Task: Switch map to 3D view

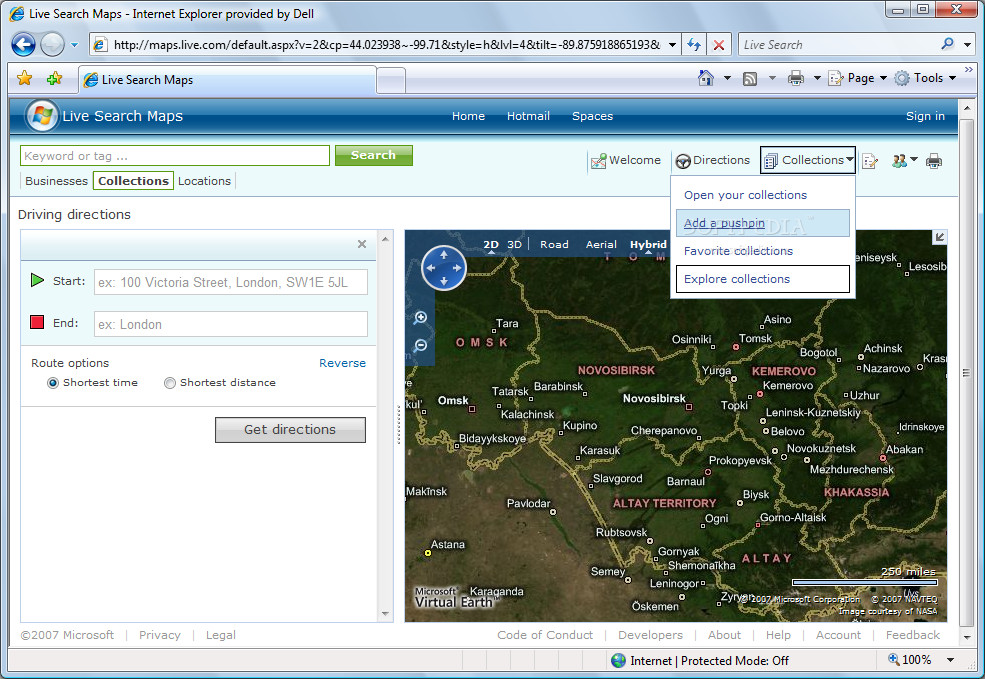Action: pos(514,244)
